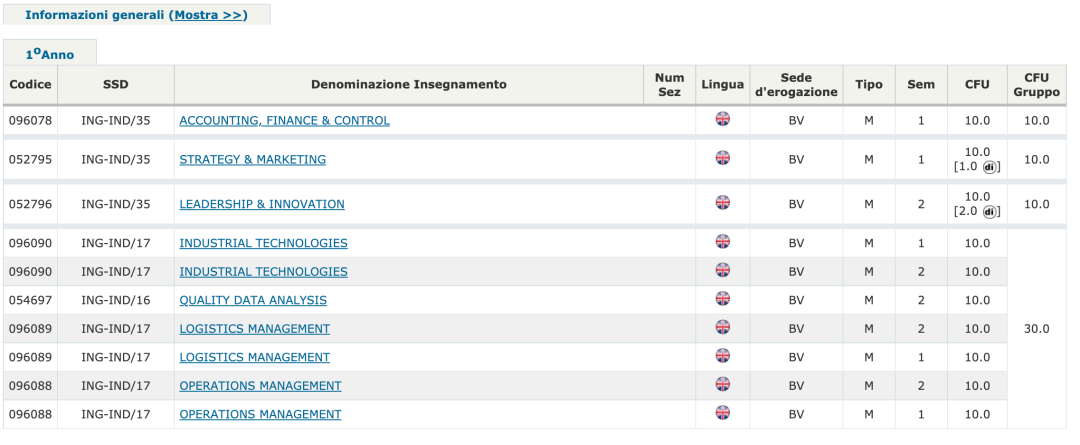Click the CFU Gruppo column header
This screenshot has width=1080, height=445.
[x=1037, y=85]
